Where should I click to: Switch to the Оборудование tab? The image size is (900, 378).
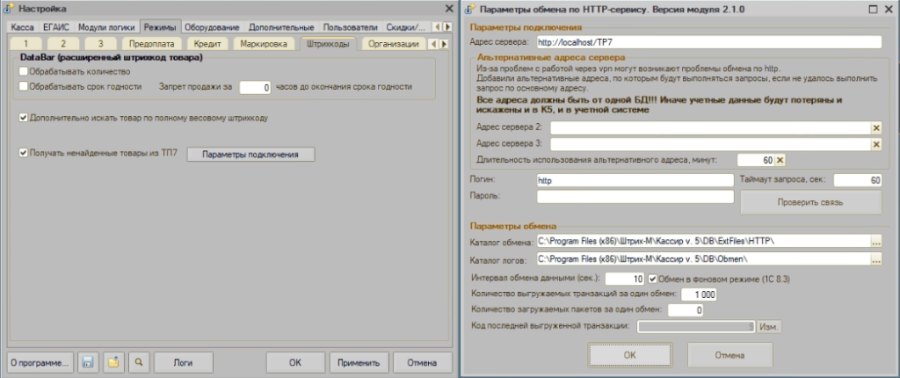[x=212, y=27]
